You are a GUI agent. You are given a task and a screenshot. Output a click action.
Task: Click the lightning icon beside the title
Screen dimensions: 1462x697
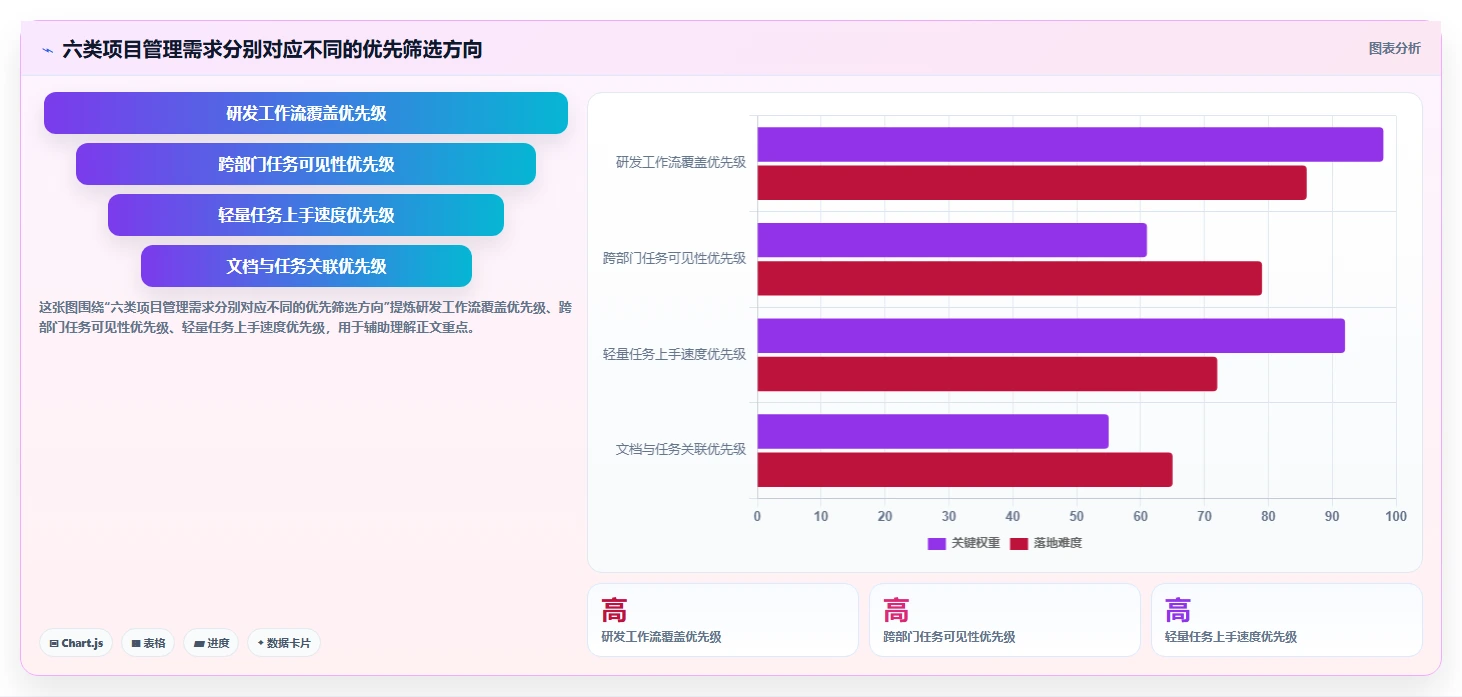coord(48,49)
